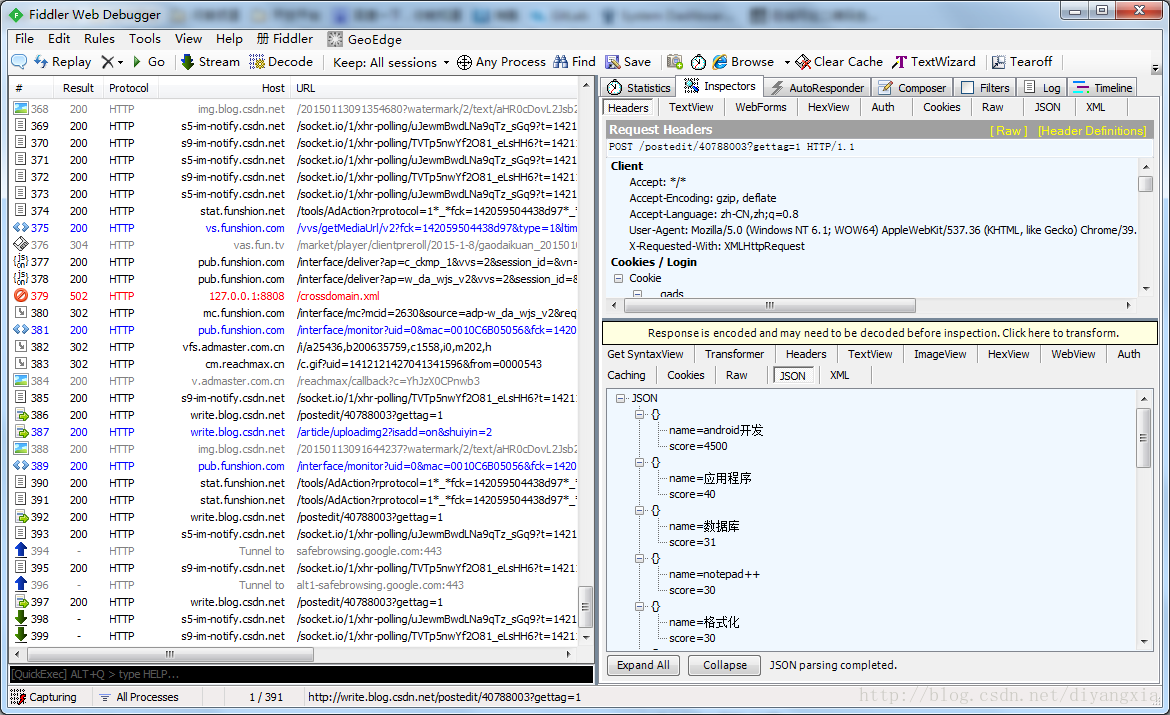
Task: Click the comment balloon toolbar icon
Action: [19, 62]
